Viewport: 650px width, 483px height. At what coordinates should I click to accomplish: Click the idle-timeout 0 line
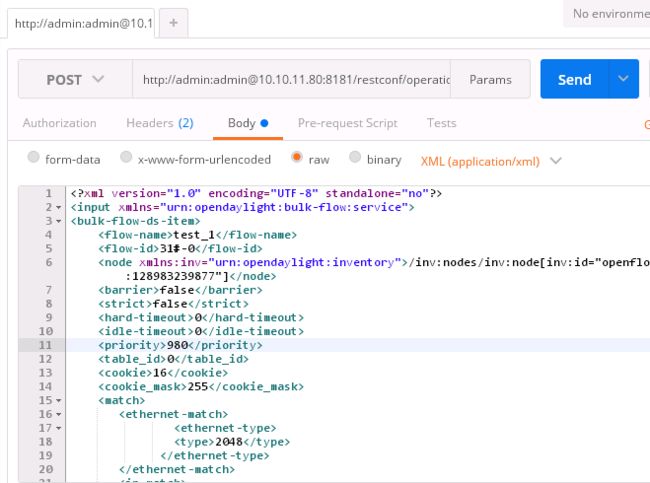click(201, 331)
